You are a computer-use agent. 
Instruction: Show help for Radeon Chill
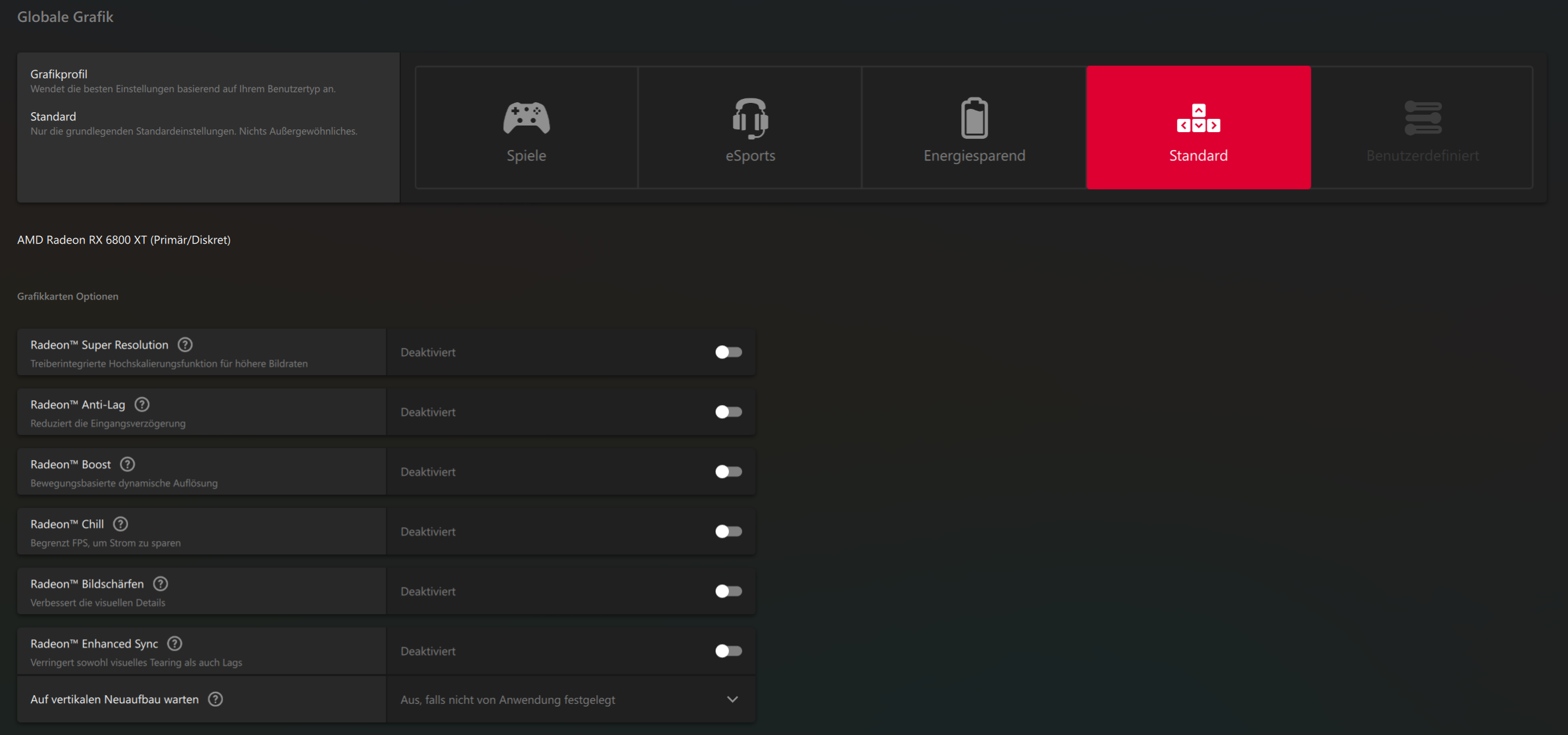[120, 524]
